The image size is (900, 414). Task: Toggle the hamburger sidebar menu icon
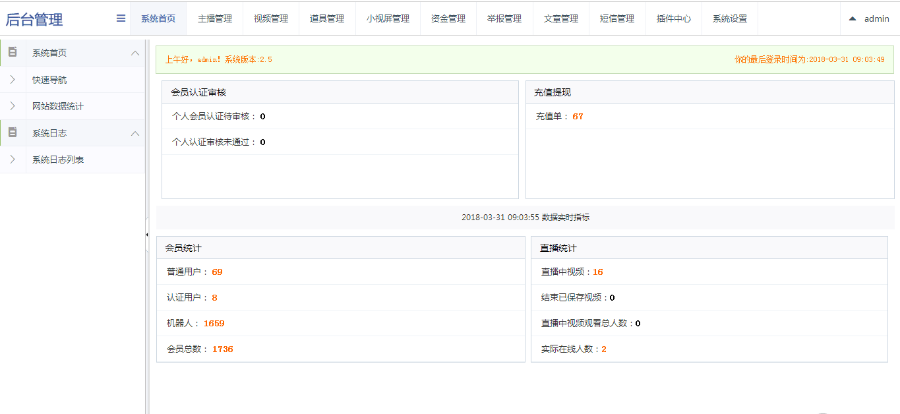pos(121,18)
